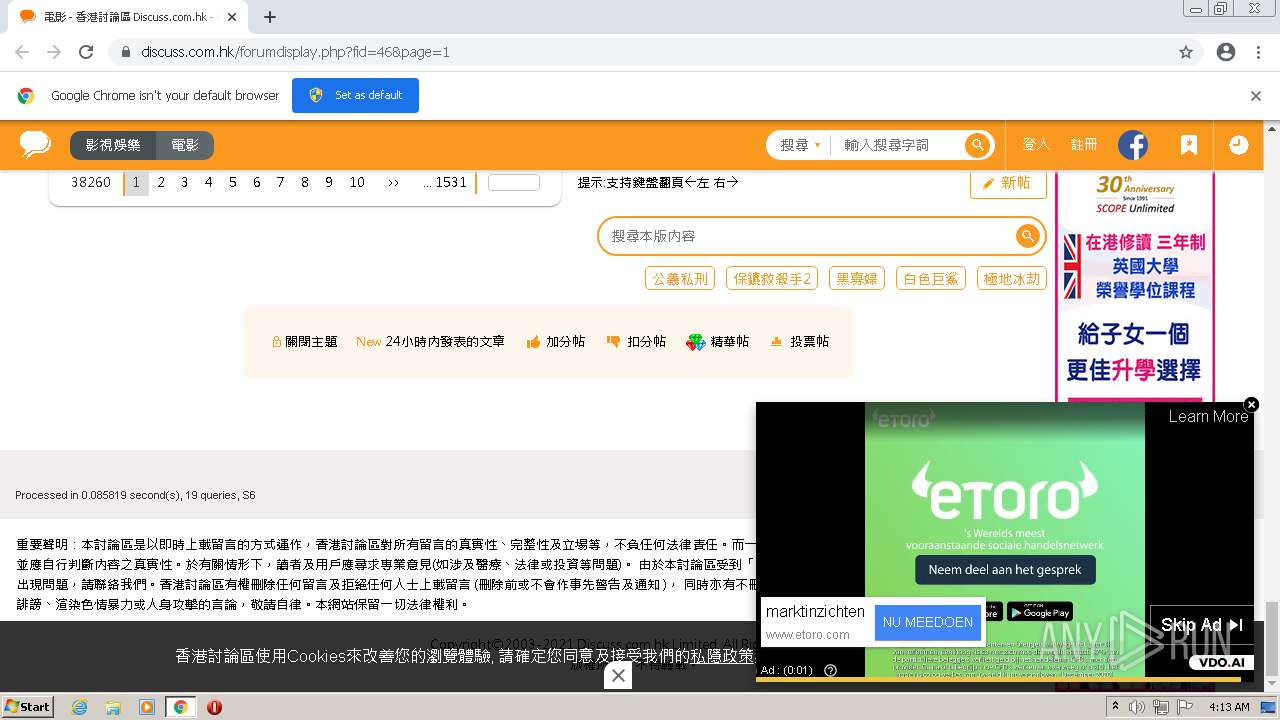The image size is (1280, 720).
Task: Open the Windows Start menu
Action: coord(28,707)
